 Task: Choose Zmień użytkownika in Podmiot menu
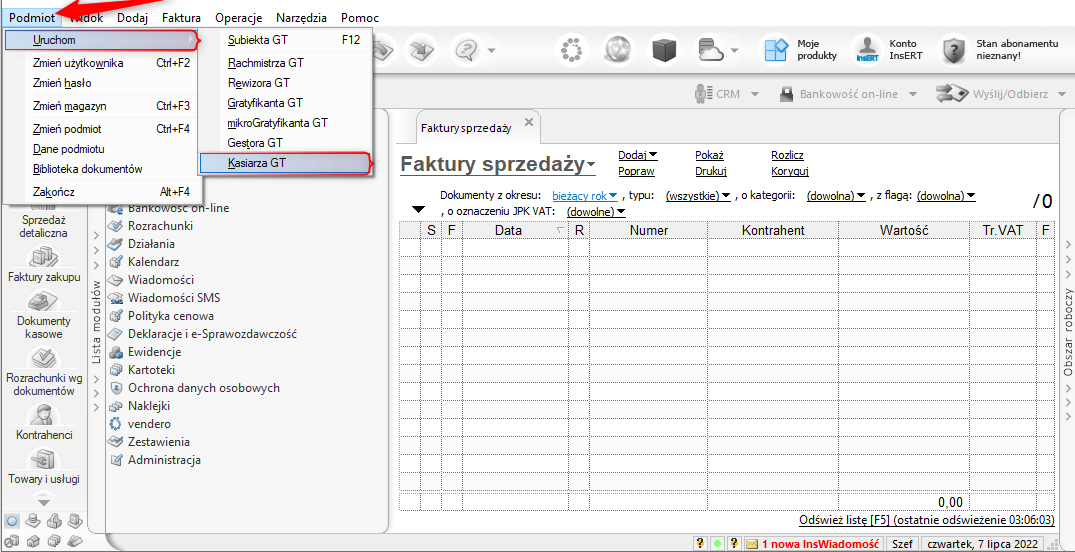tap(101, 63)
